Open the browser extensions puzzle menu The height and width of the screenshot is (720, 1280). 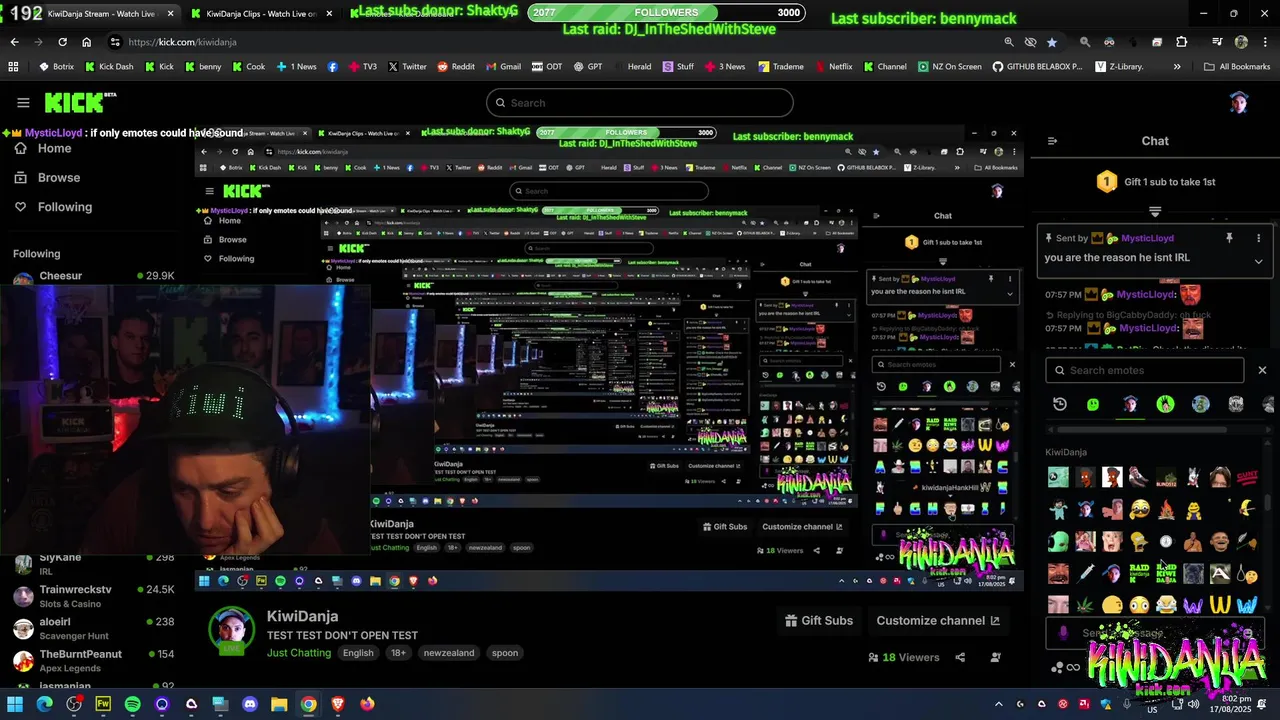click(1182, 42)
